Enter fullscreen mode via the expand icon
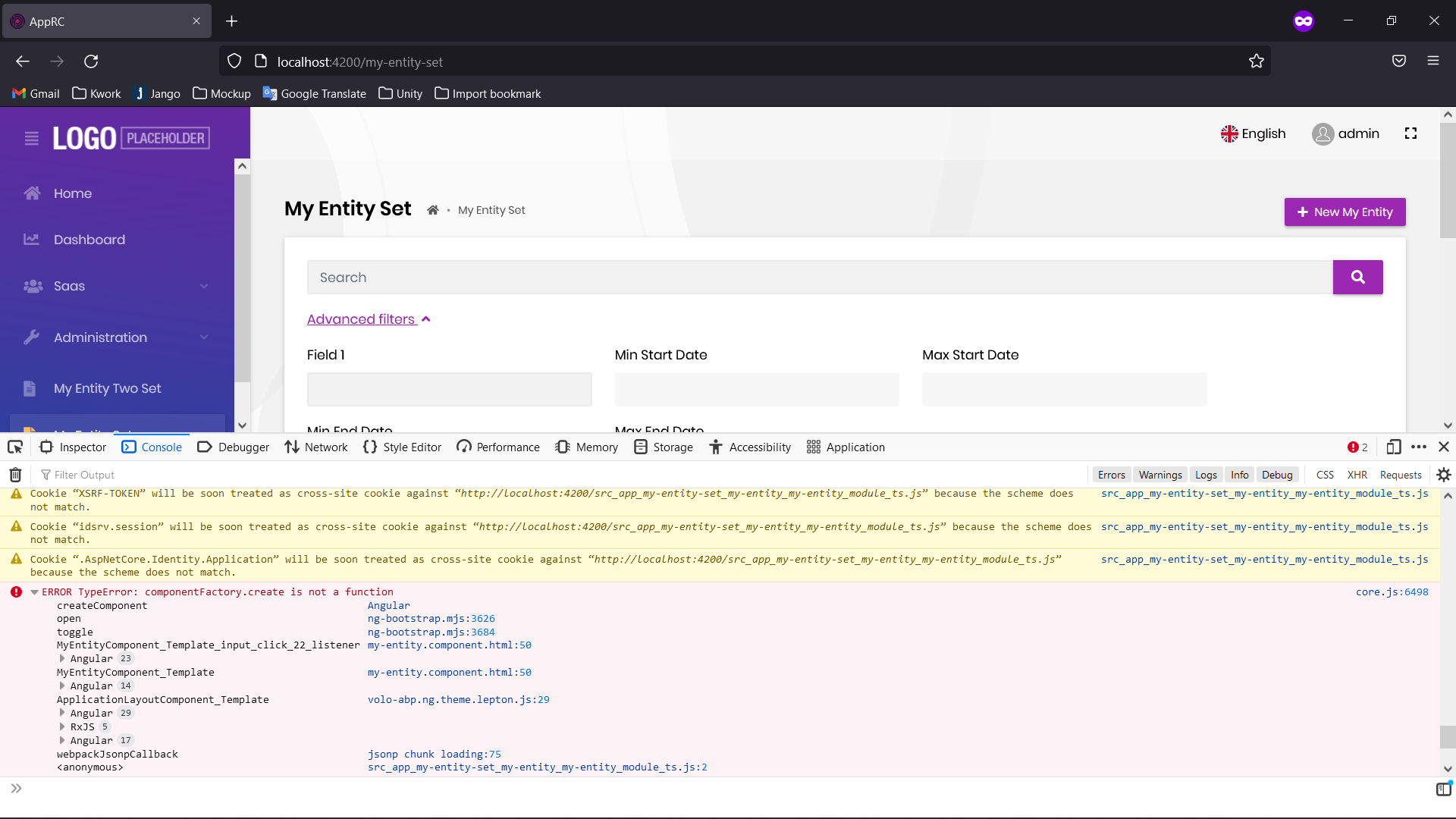 click(1410, 133)
